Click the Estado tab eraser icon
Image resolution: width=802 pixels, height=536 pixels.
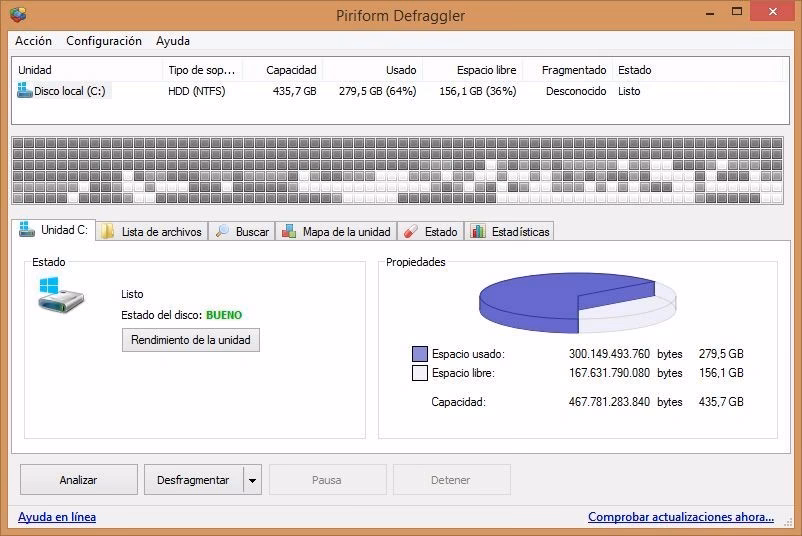tap(410, 231)
